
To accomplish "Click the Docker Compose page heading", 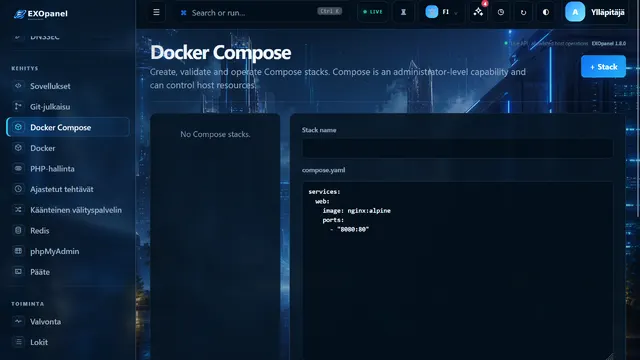I will 220,53.
